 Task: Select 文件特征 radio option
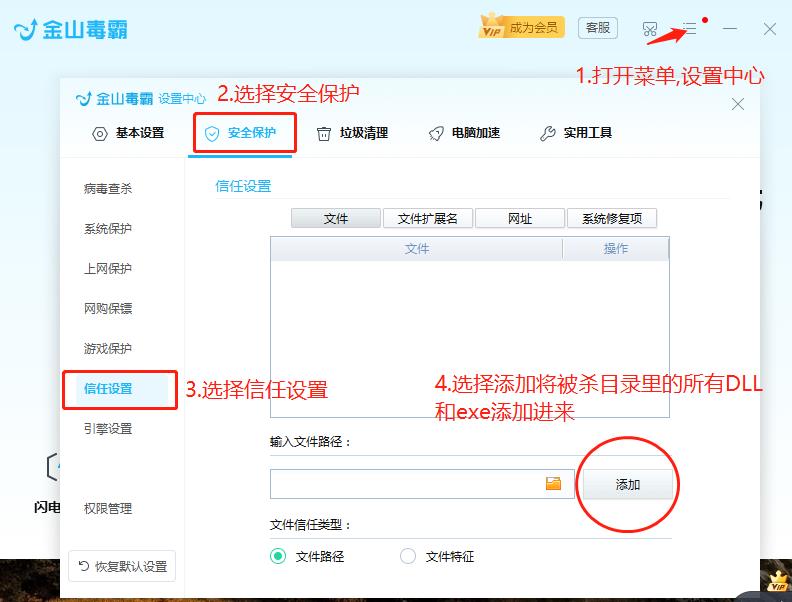(437, 557)
